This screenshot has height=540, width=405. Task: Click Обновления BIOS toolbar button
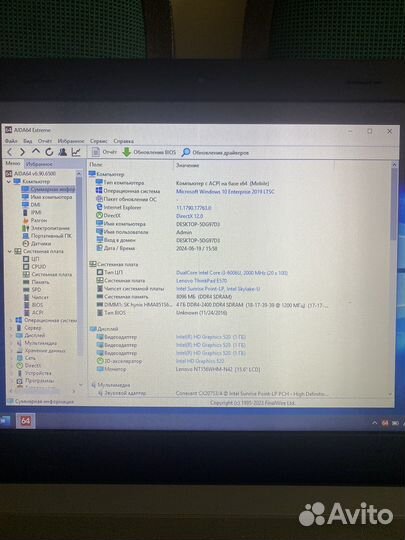click(x=149, y=152)
